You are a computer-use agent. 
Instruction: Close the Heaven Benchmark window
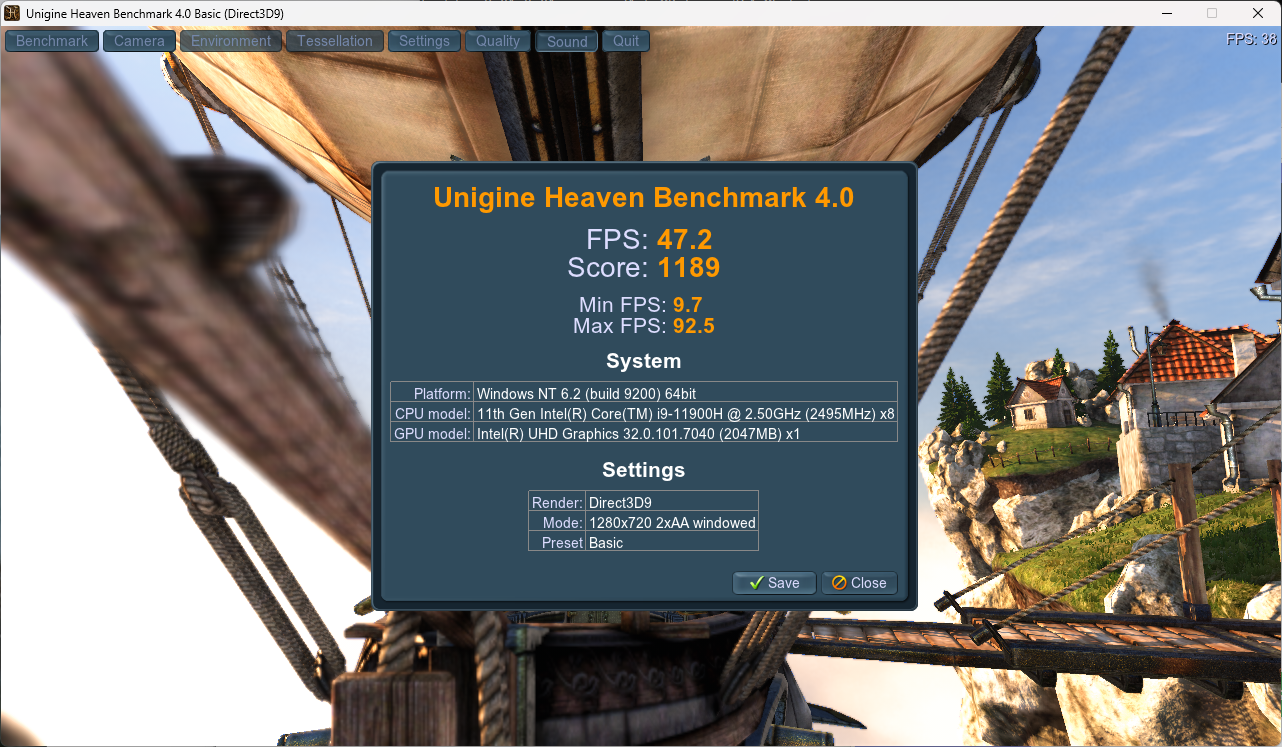point(1258,13)
